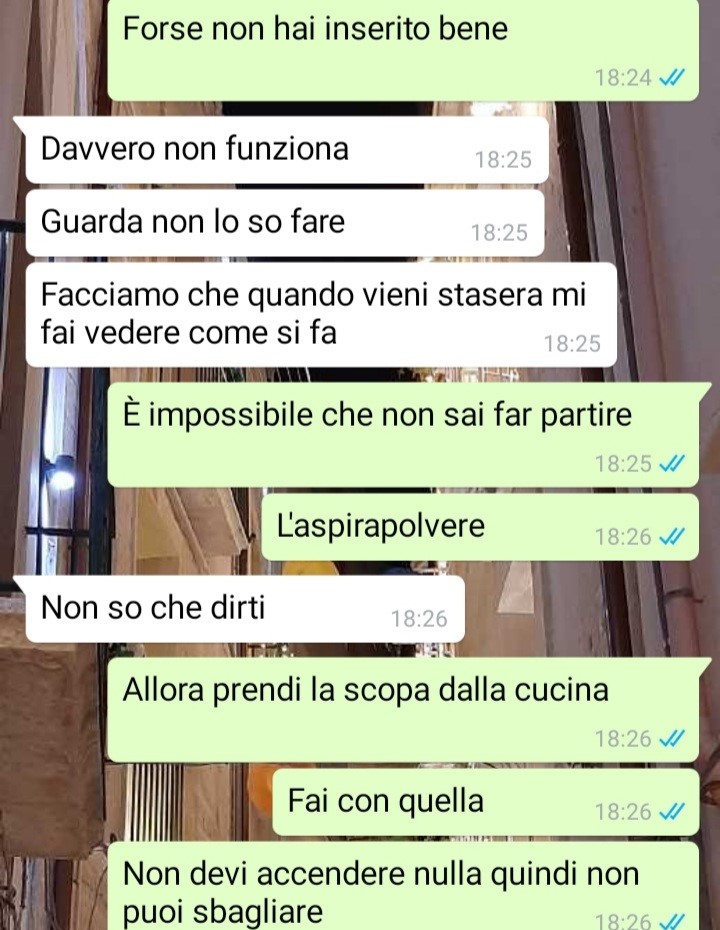Tap read ticks on 'Allora prendi la scopa'
The width and height of the screenshot is (720, 930).
pyautogui.click(x=672, y=738)
